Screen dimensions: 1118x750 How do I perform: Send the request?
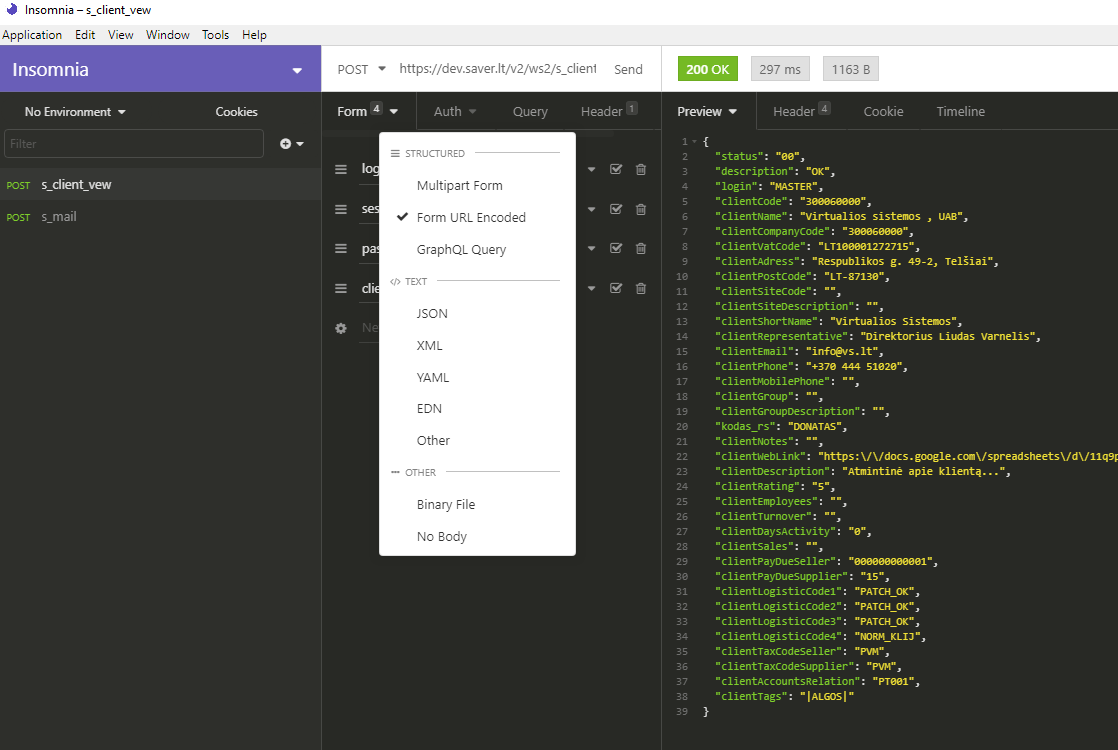[628, 69]
